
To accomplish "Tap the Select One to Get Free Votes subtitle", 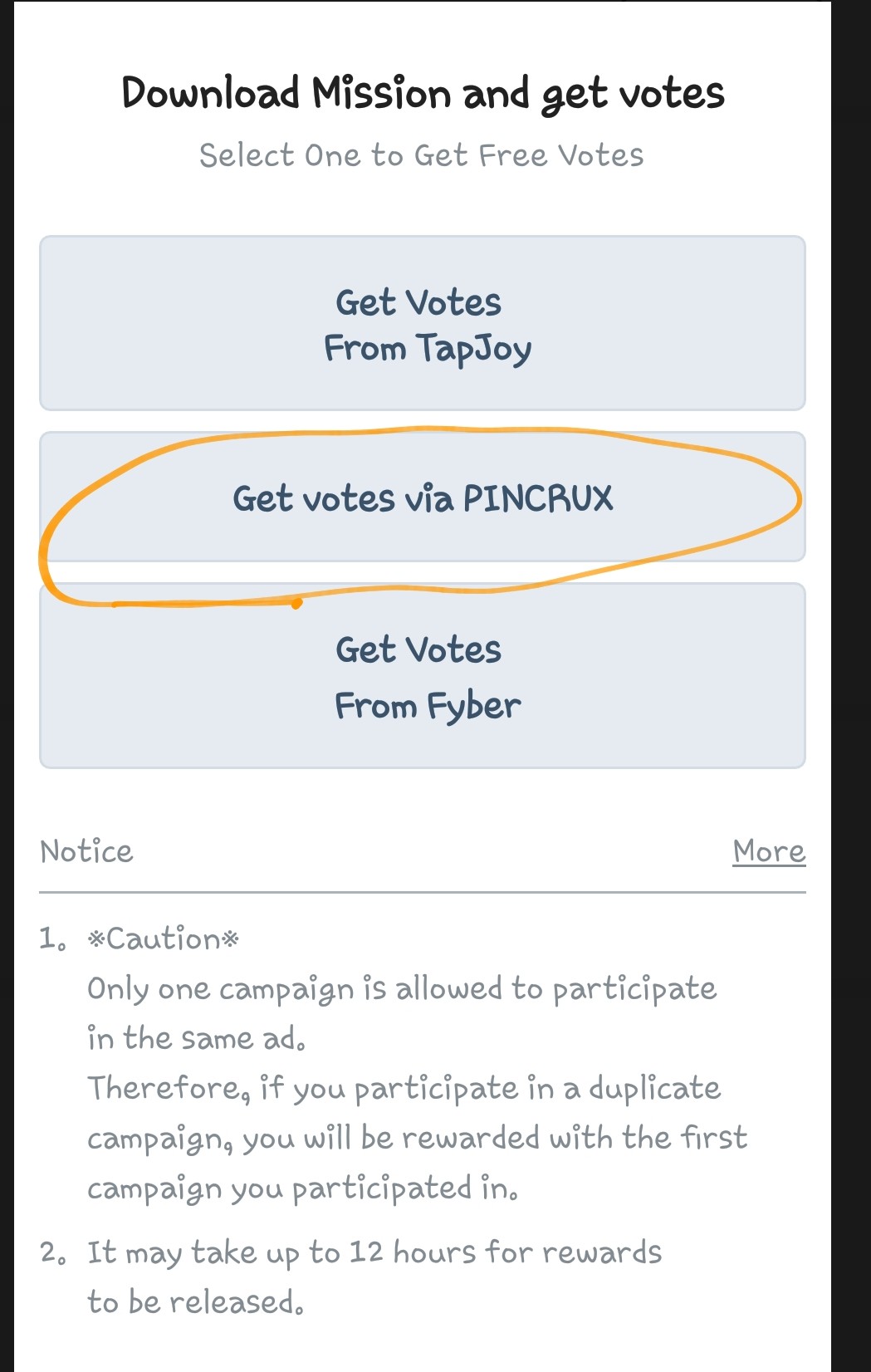I will (x=422, y=155).
